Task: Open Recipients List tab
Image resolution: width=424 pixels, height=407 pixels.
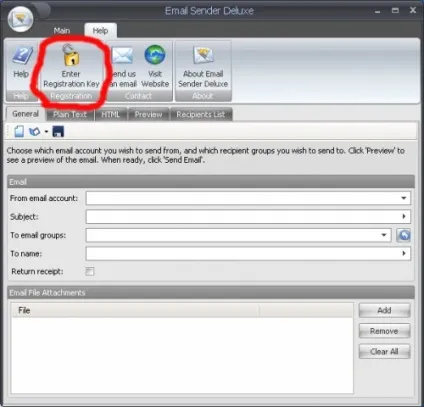Action: (x=201, y=114)
